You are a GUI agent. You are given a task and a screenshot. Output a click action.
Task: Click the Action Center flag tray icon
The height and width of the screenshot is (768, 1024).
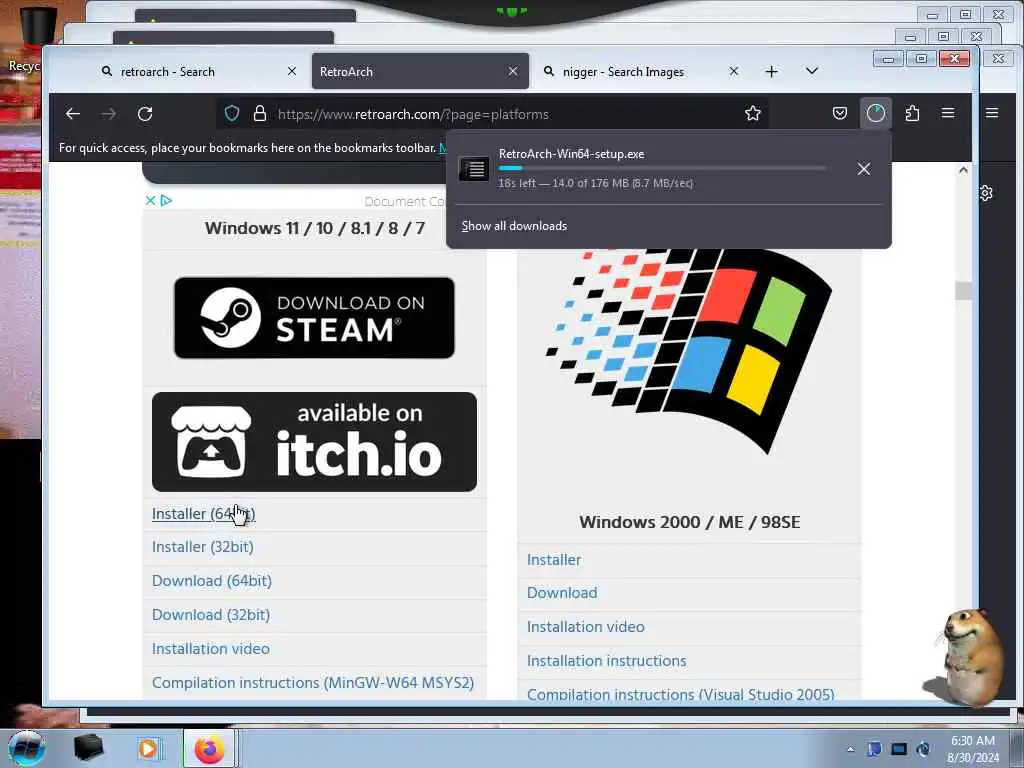click(874, 749)
